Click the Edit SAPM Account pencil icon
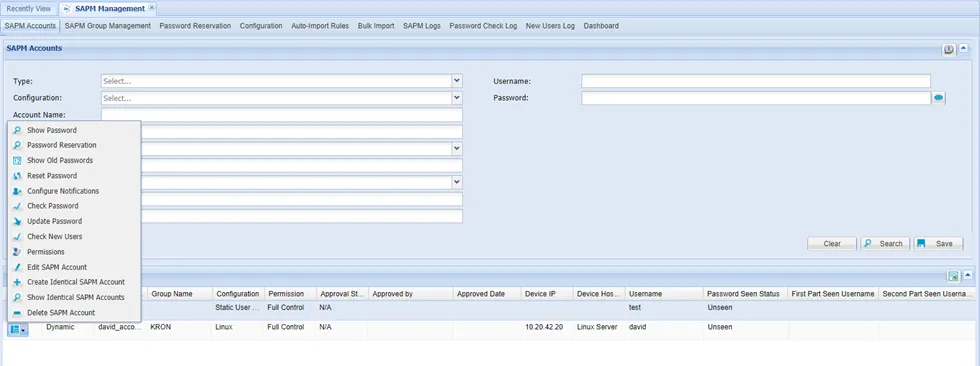This screenshot has width=980, height=366. (x=18, y=267)
